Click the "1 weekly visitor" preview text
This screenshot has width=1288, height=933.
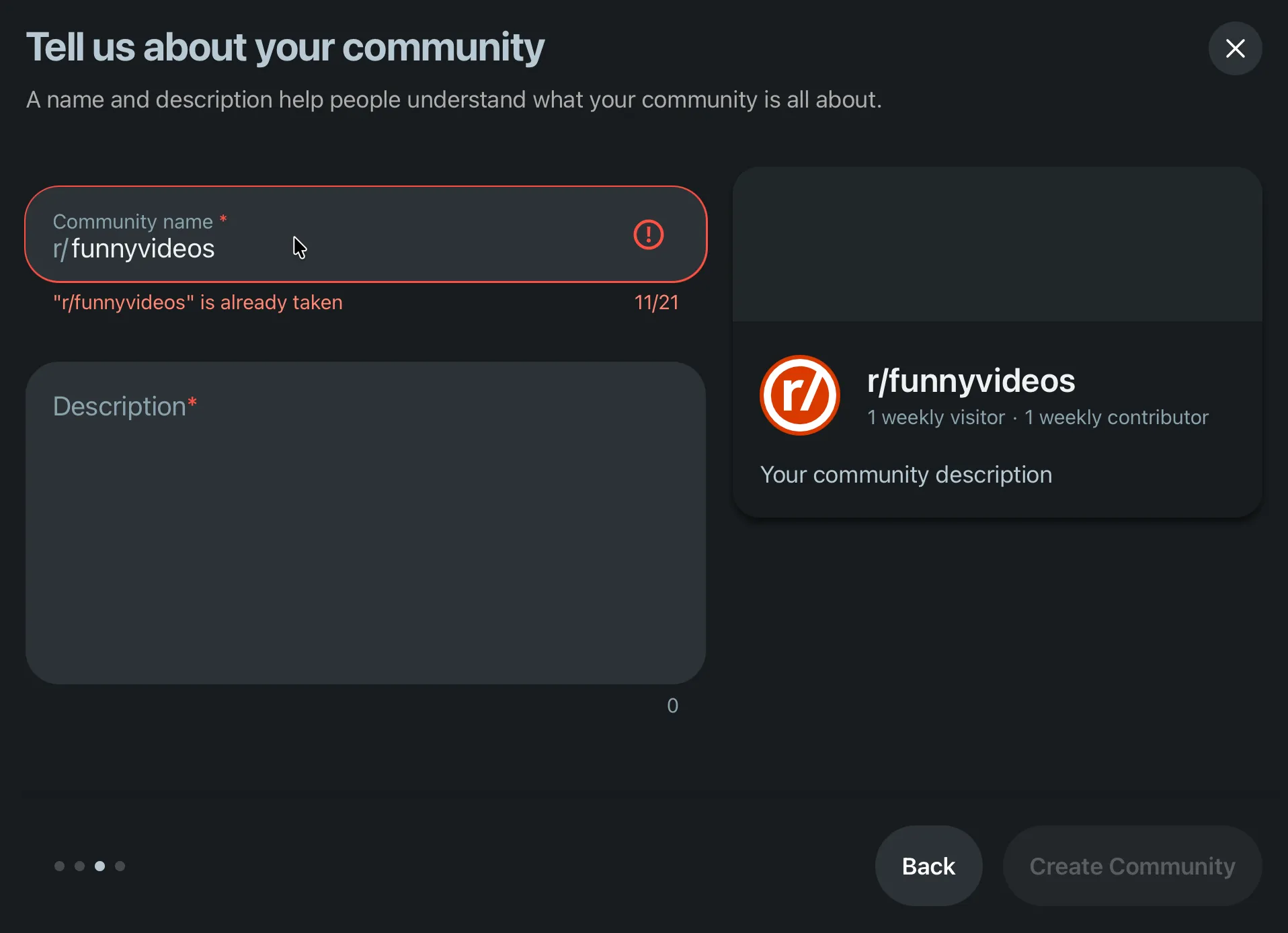936,417
